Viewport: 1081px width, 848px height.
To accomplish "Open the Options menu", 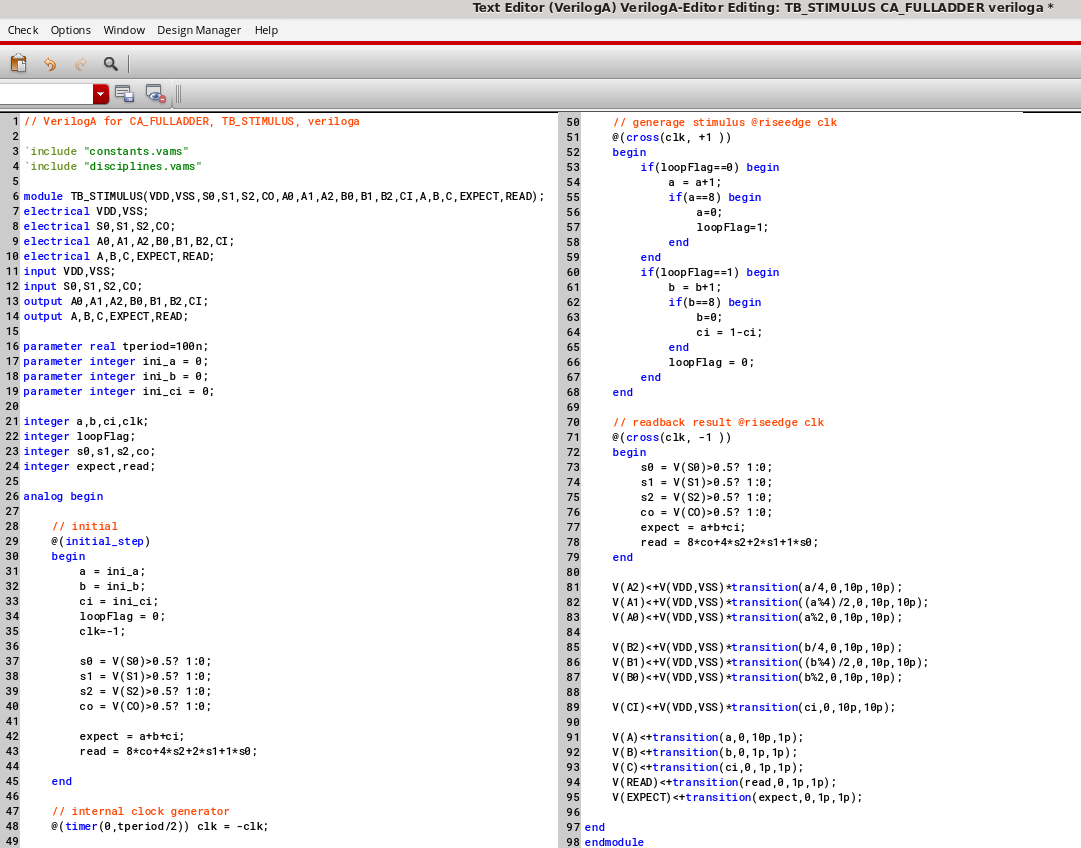I will click(70, 30).
